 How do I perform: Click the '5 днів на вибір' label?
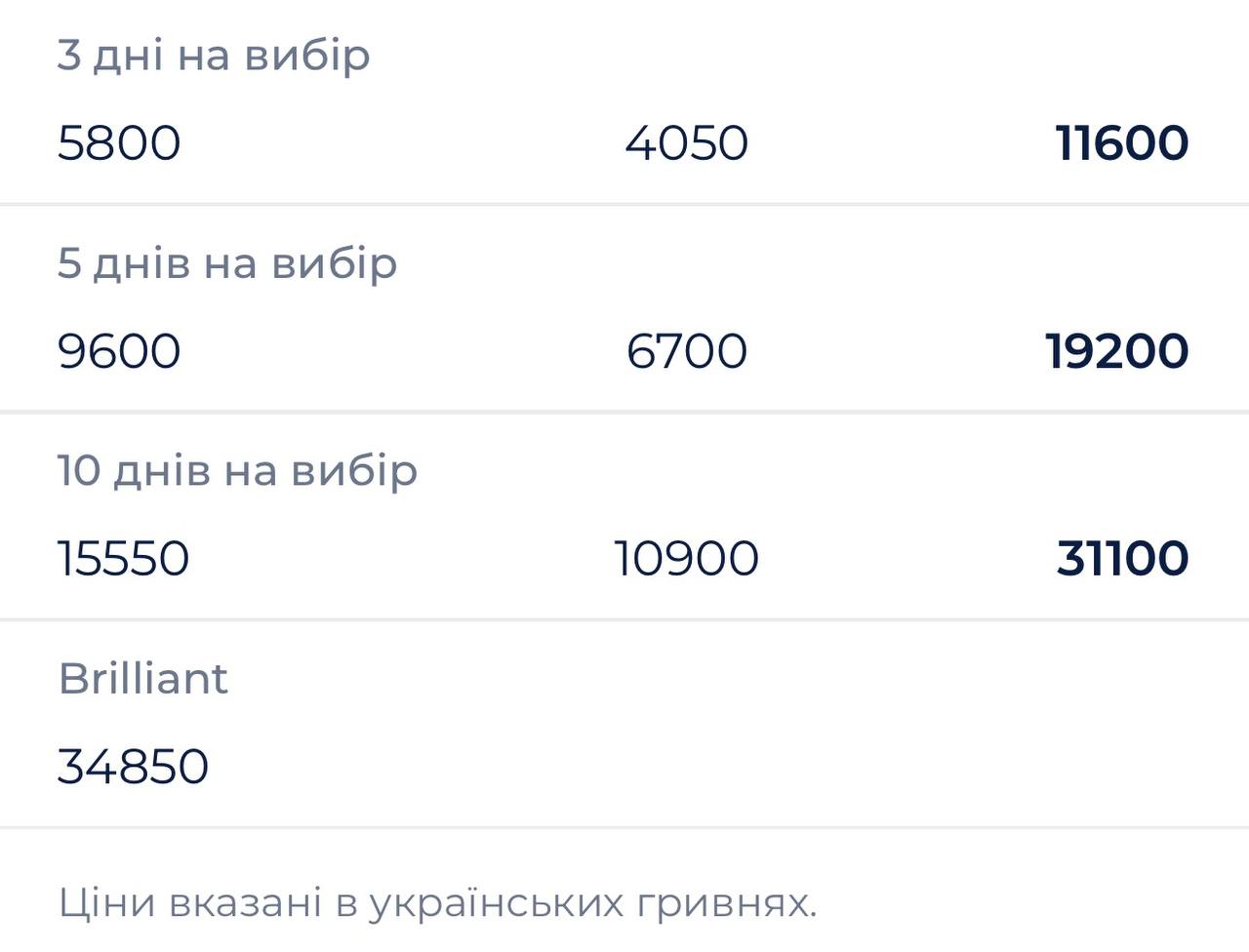click(x=227, y=263)
